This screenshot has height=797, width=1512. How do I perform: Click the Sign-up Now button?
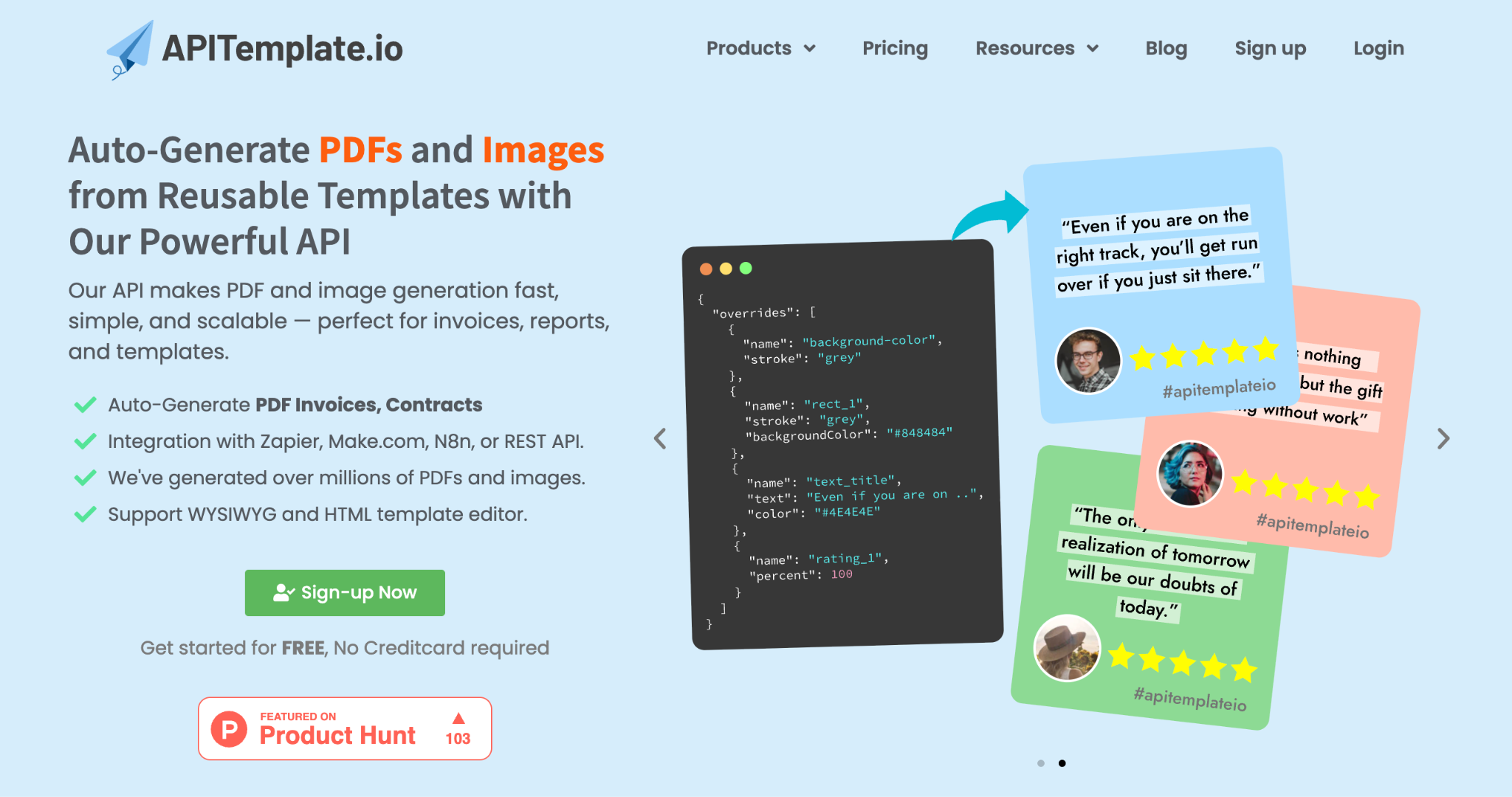(345, 593)
